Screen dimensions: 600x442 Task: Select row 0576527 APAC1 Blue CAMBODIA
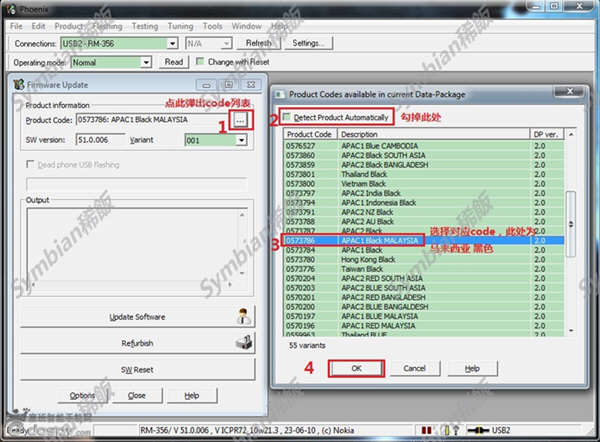click(424, 146)
